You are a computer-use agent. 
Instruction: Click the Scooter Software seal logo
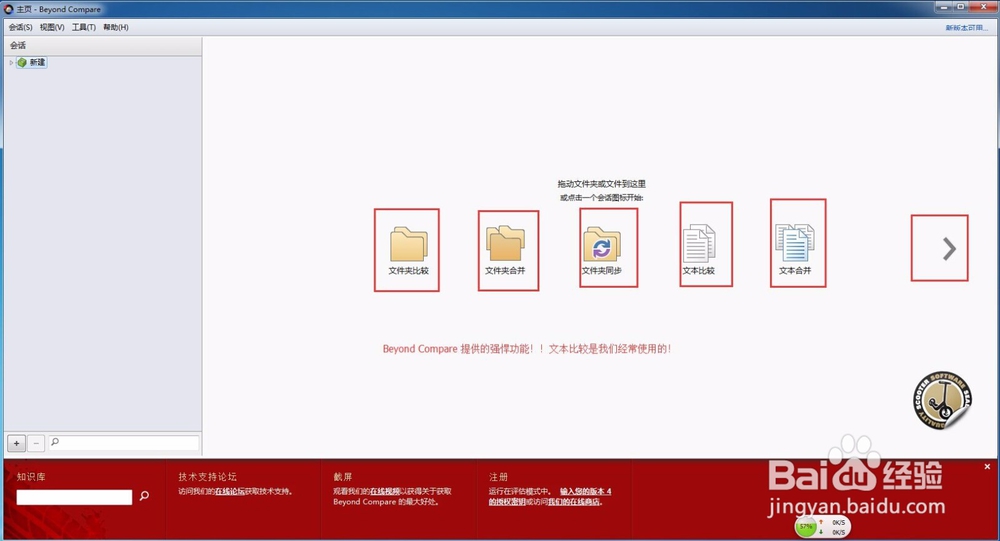(942, 400)
